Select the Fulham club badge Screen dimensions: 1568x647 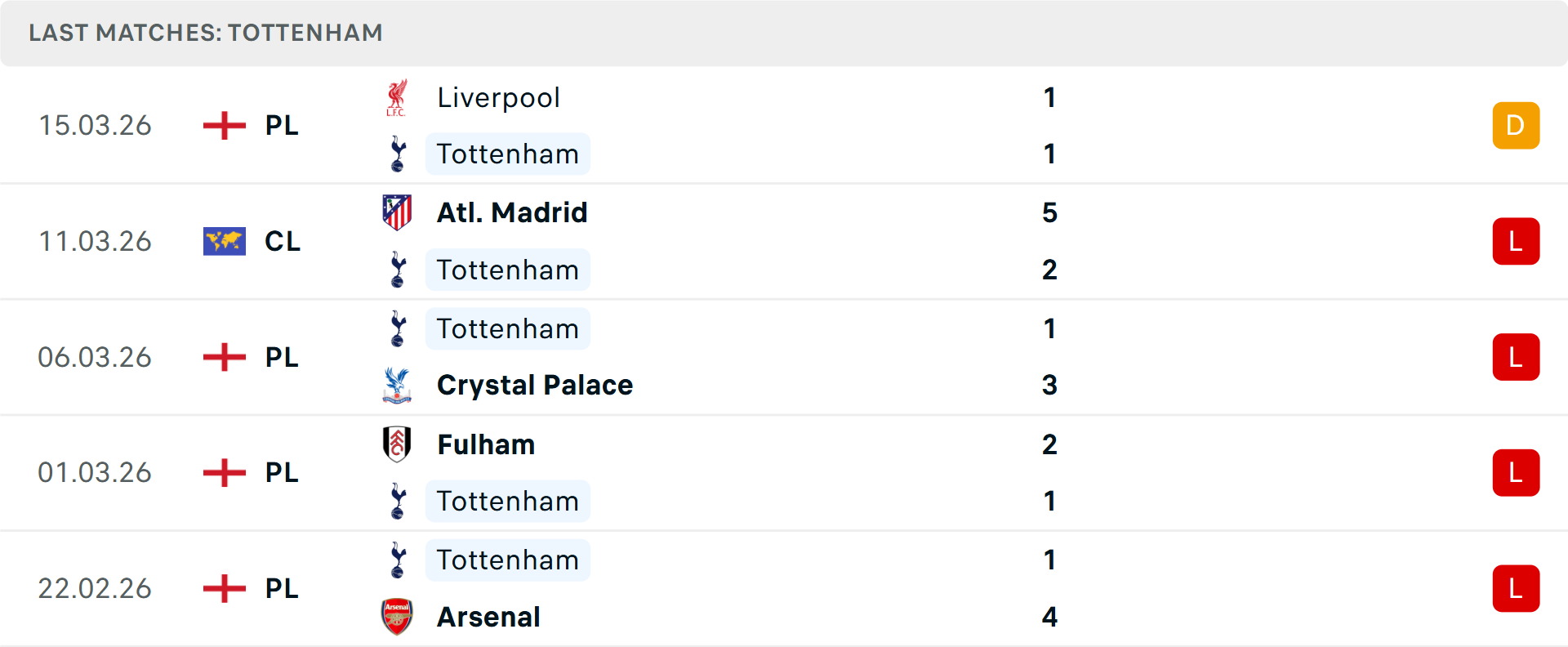pos(398,444)
